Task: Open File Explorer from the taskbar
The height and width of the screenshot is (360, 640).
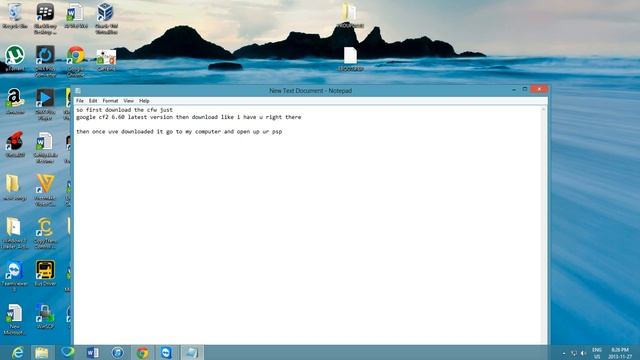Action: [42, 352]
